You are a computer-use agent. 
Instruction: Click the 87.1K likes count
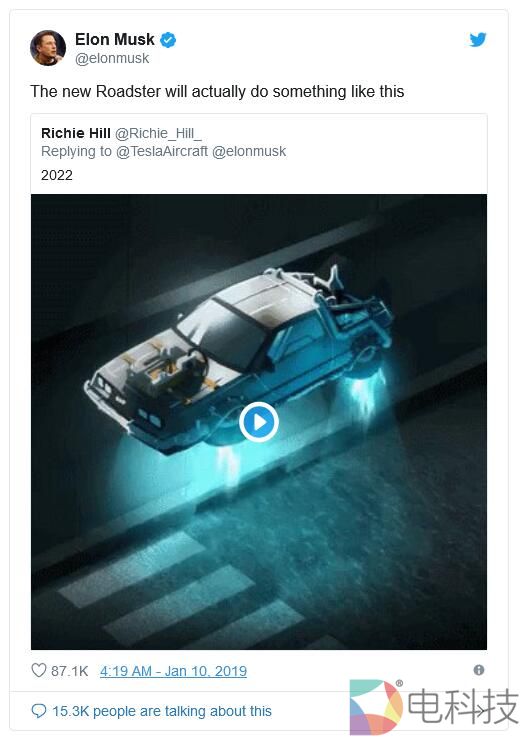click(x=70, y=671)
